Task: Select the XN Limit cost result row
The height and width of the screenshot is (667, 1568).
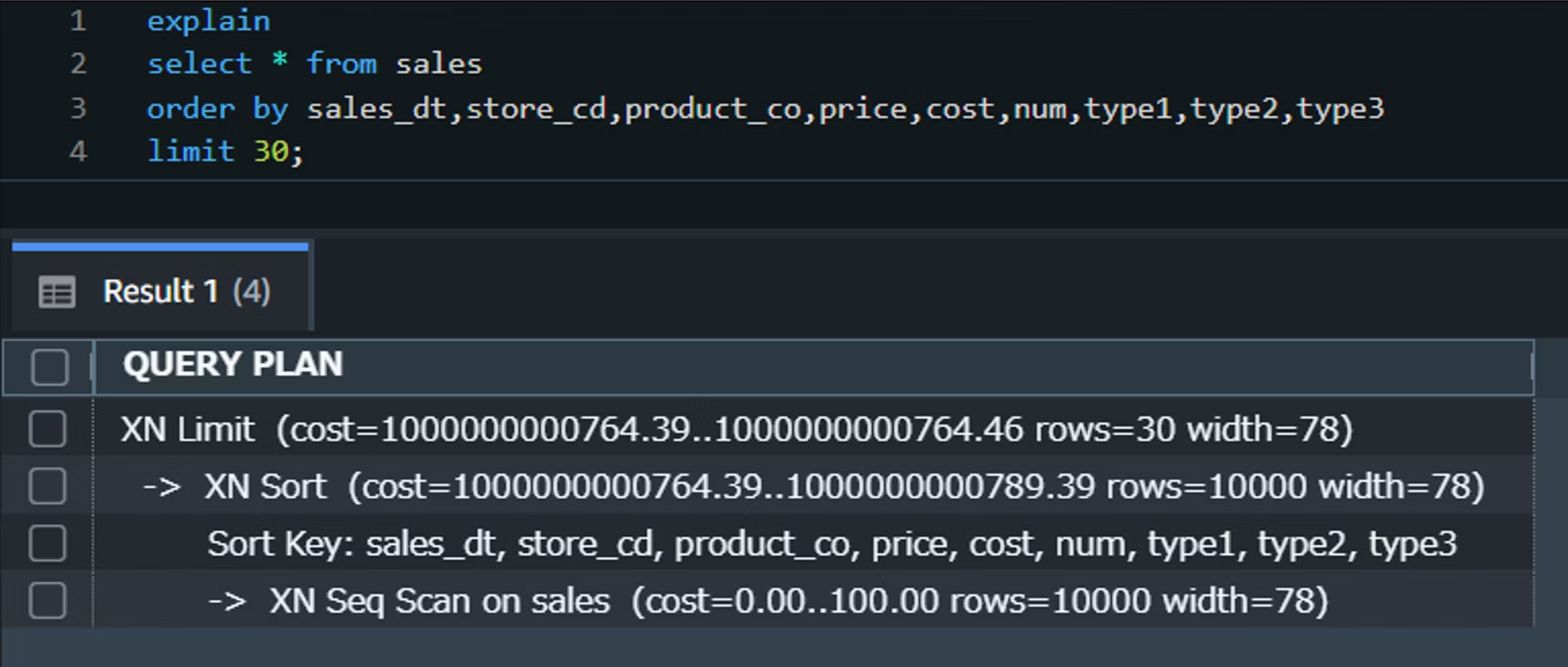Action: click(813, 429)
